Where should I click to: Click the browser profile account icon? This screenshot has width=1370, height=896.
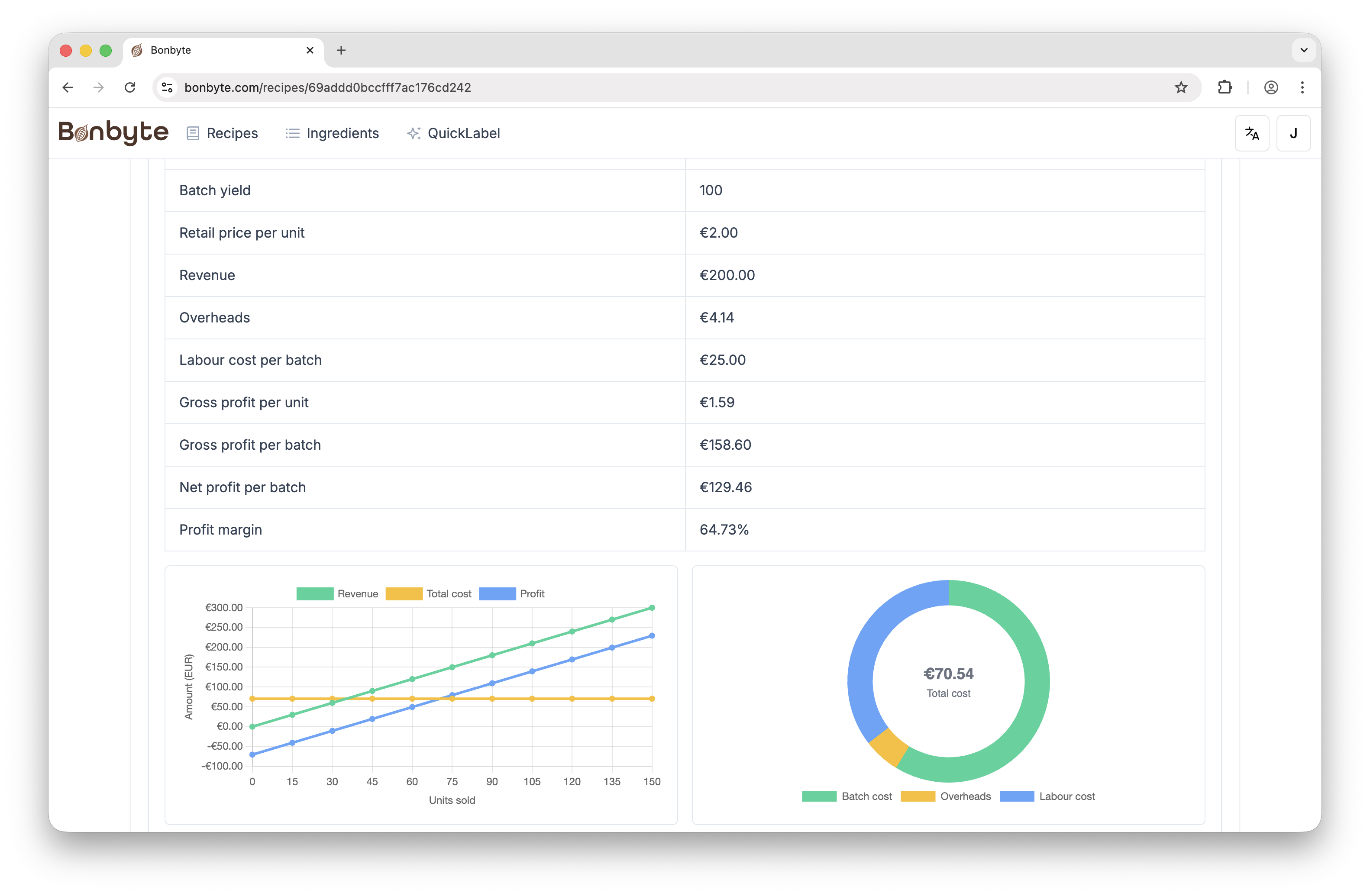coord(1271,87)
